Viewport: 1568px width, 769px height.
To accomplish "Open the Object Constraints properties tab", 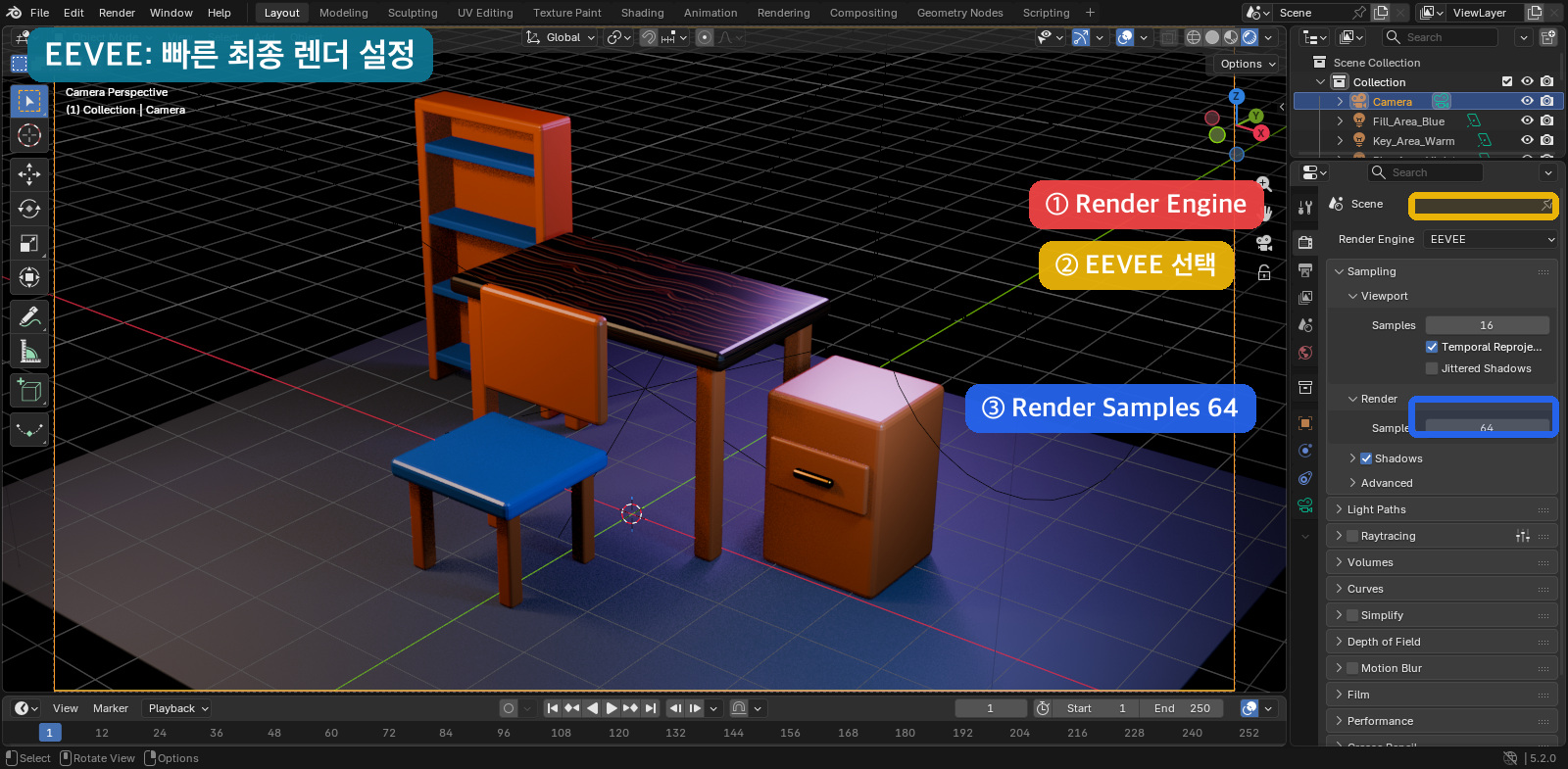I will click(1305, 478).
